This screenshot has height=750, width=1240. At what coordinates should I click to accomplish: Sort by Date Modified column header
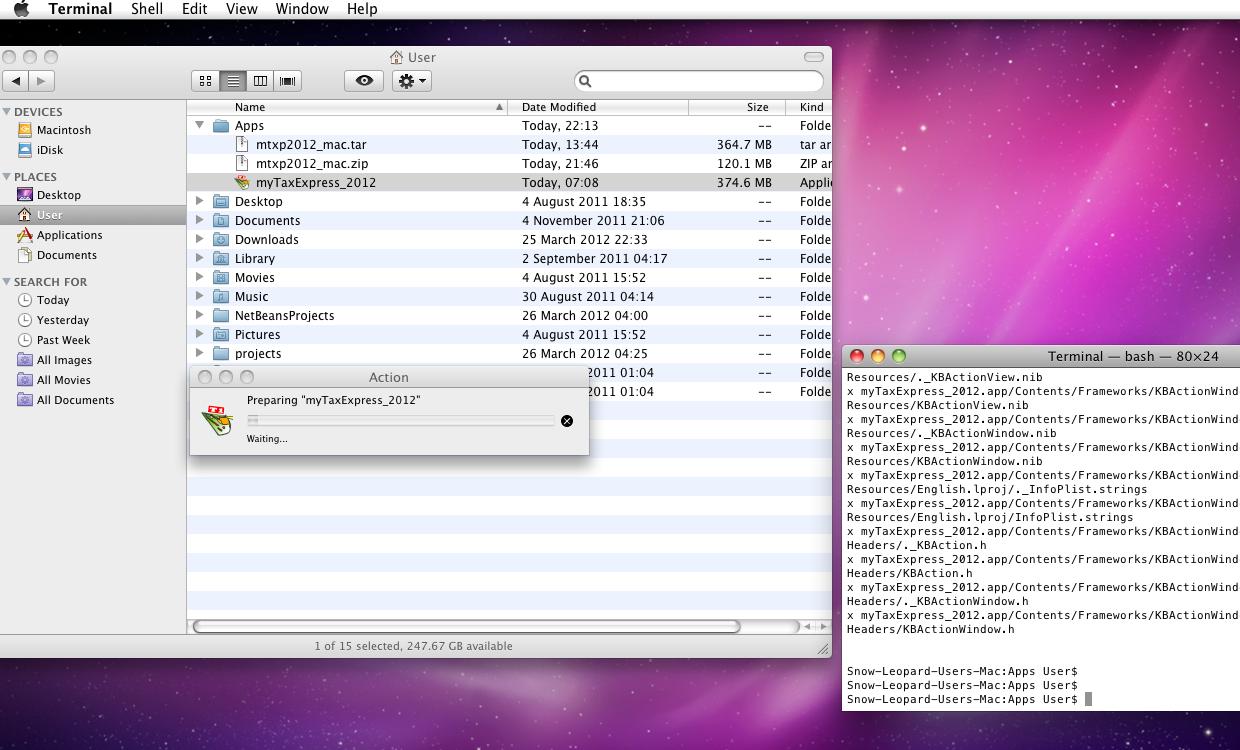(x=598, y=107)
